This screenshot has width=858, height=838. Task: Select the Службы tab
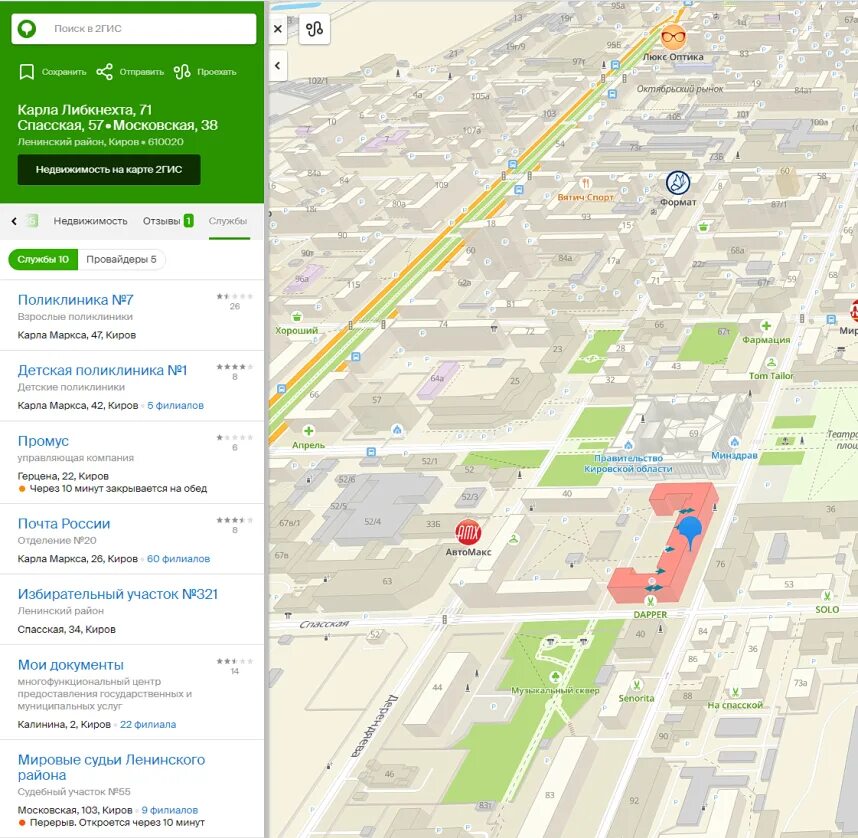(x=228, y=221)
